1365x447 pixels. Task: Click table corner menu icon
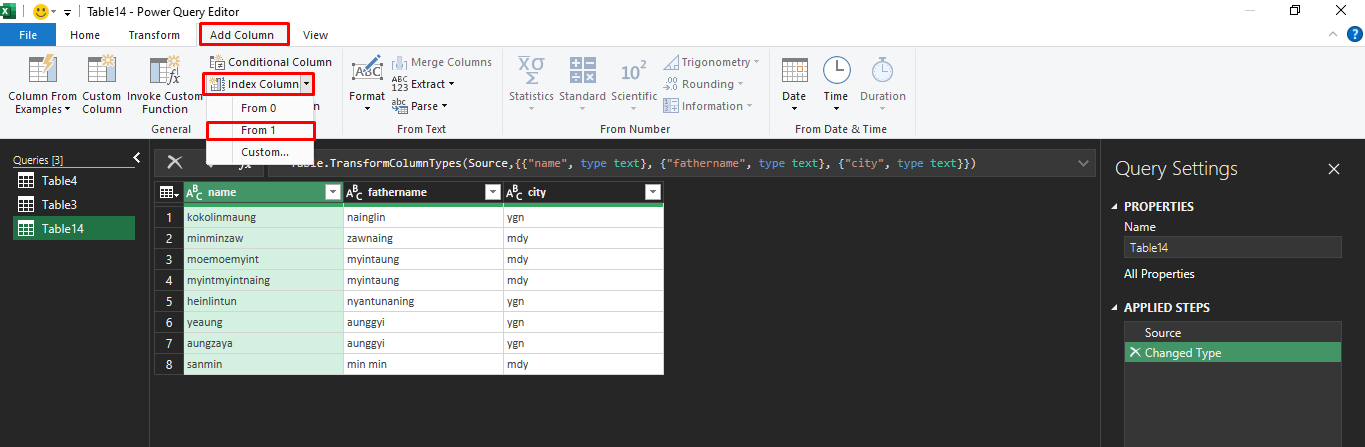click(x=169, y=192)
